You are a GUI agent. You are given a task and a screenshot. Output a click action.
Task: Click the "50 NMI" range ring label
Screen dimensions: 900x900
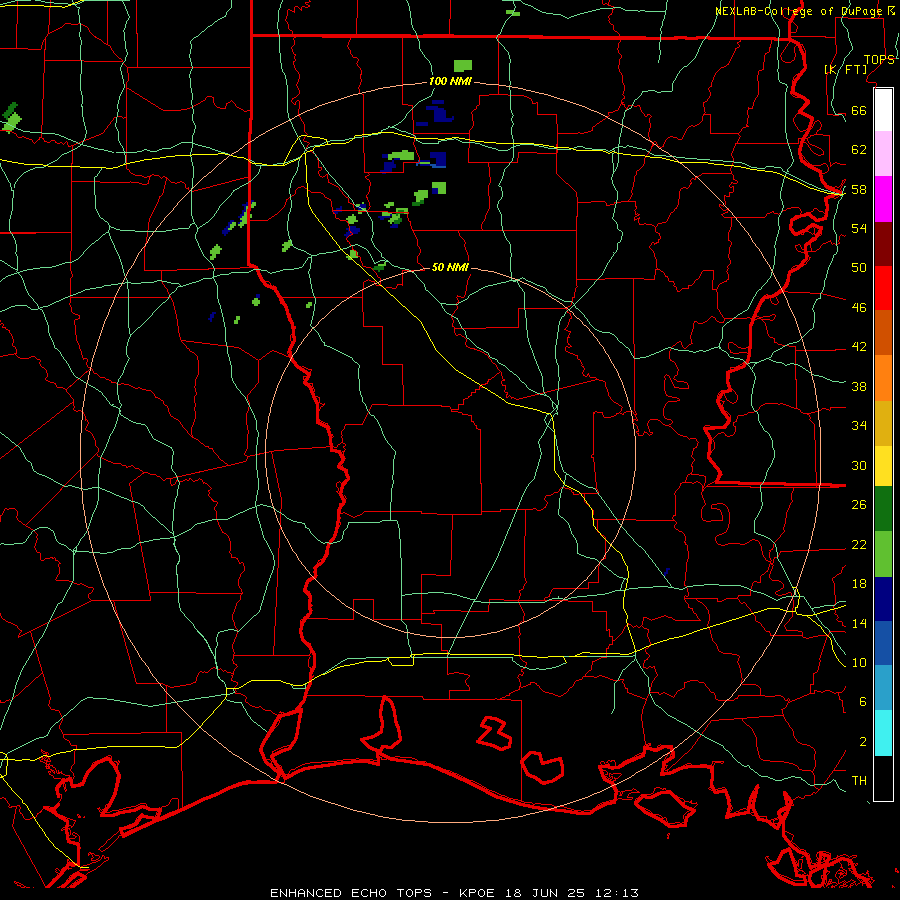450,267
